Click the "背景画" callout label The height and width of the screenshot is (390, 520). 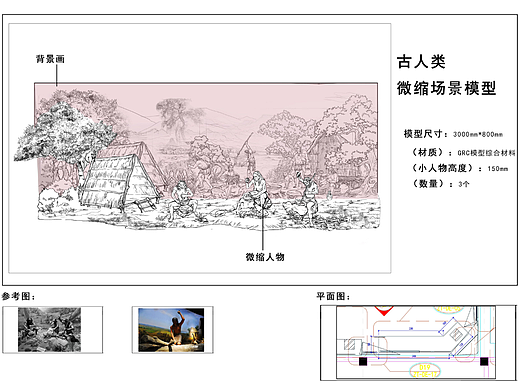(50, 59)
